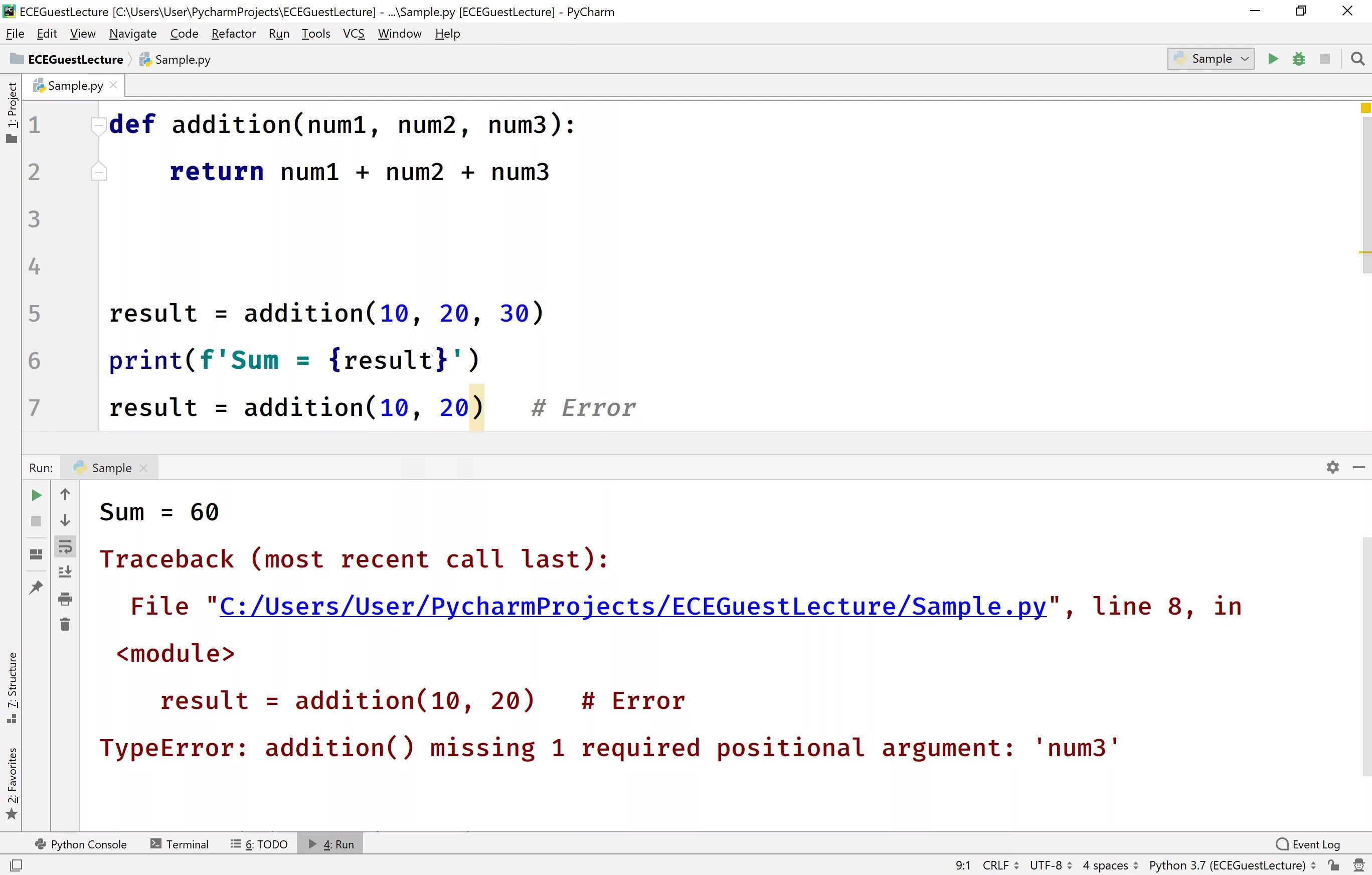This screenshot has height=875, width=1372.
Task: Close the Sample.py editor tab
Action: coord(113,85)
